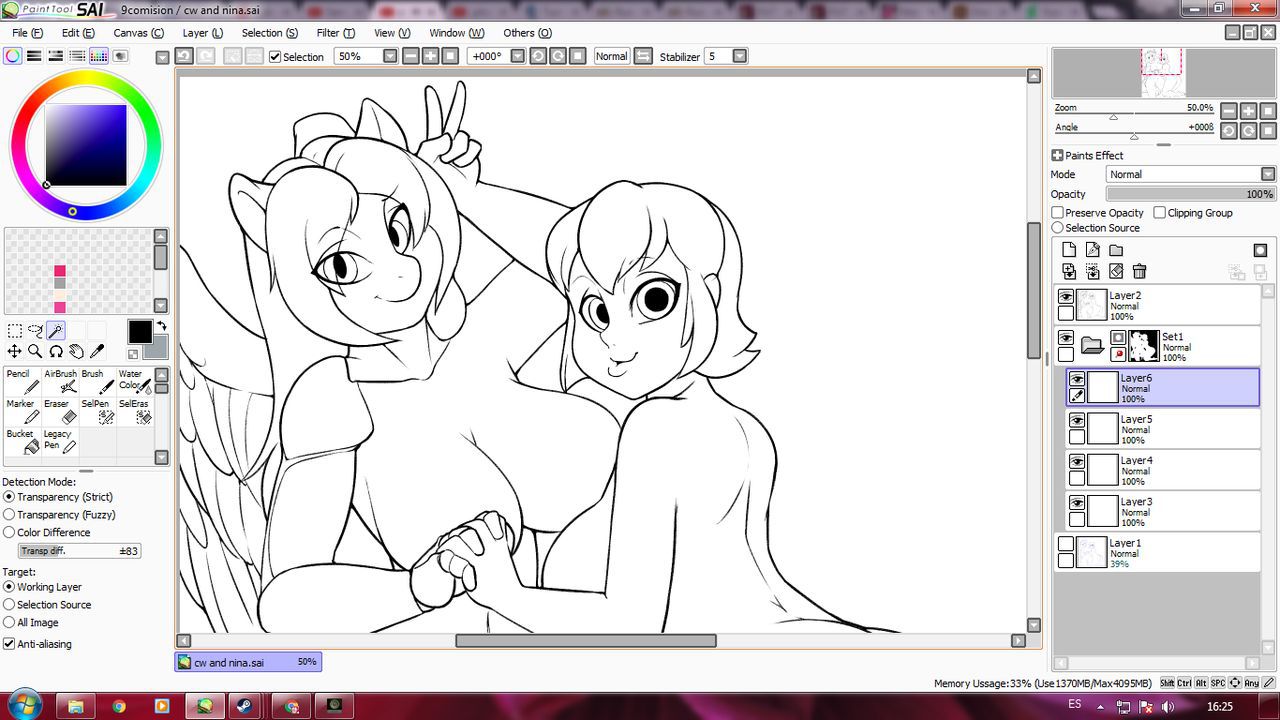Choose the Eraser tool
This screenshot has height=720, width=1280.
click(61, 412)
